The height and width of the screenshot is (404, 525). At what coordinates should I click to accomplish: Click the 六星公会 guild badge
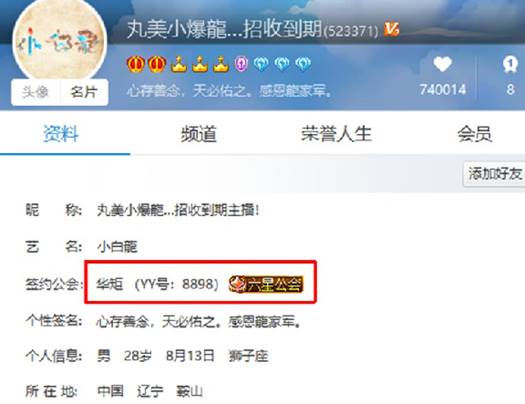(x=266, y=284)
